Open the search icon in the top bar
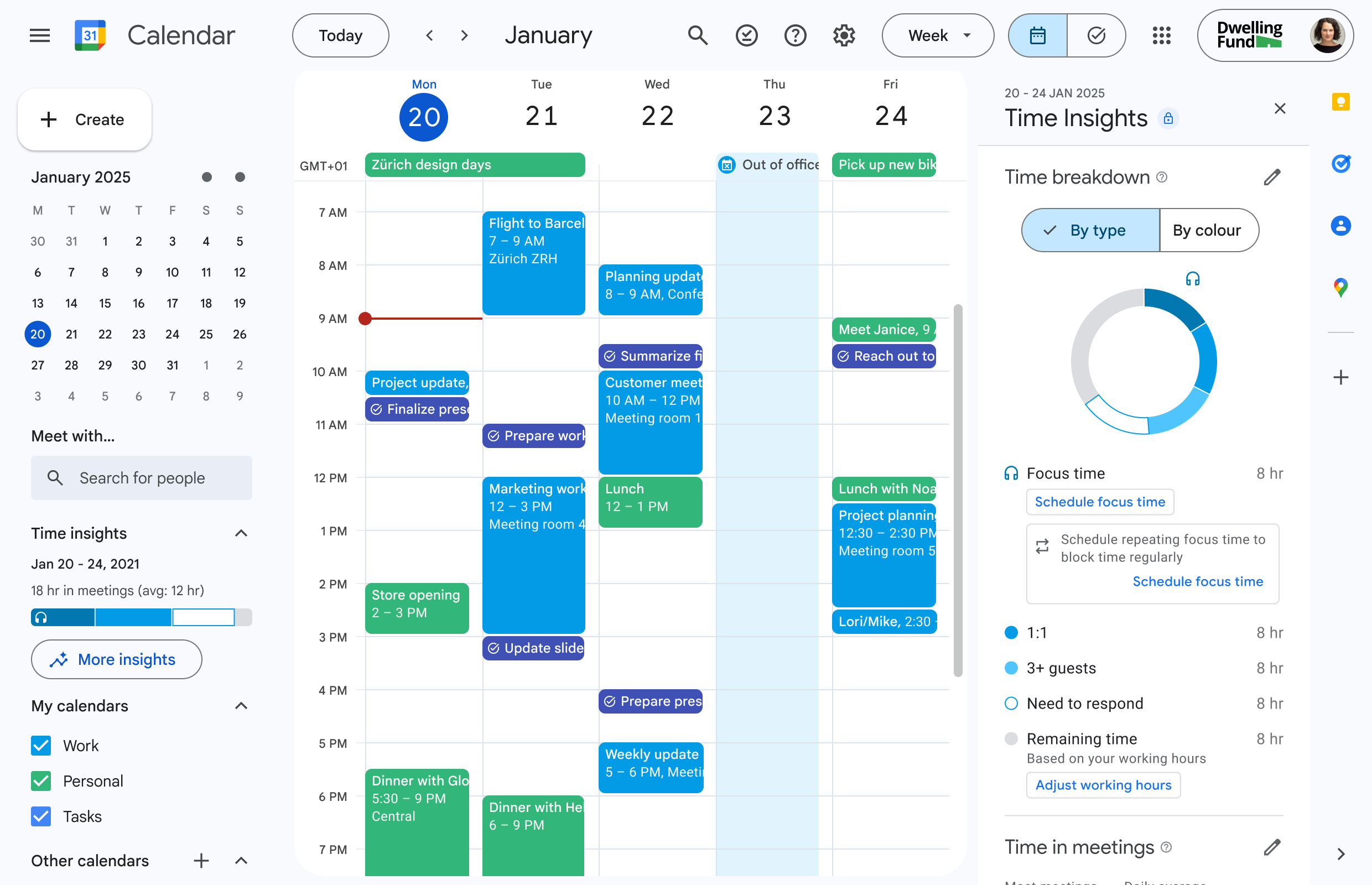 [697, 35]
